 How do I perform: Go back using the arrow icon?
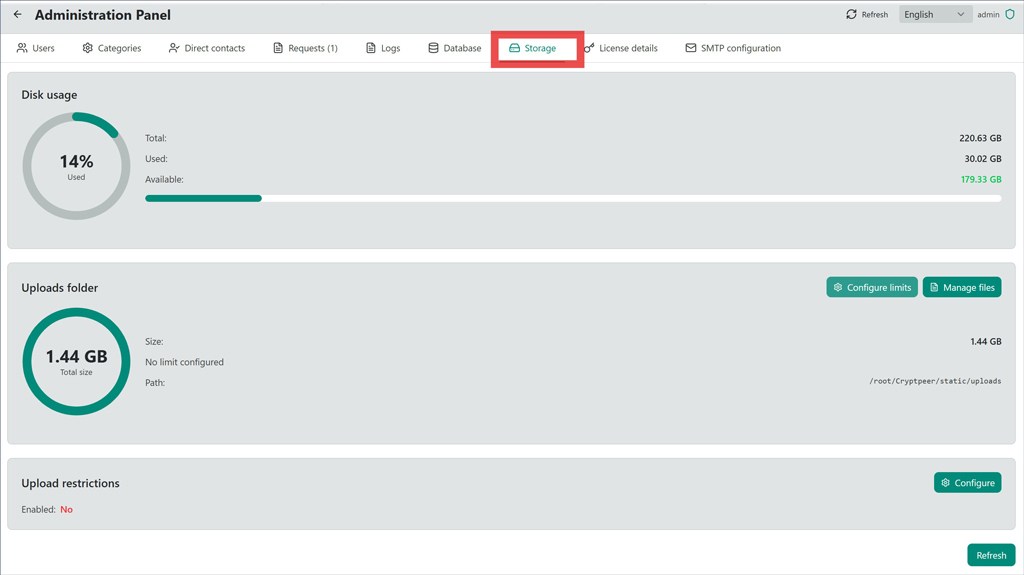[x=18, y=14]
